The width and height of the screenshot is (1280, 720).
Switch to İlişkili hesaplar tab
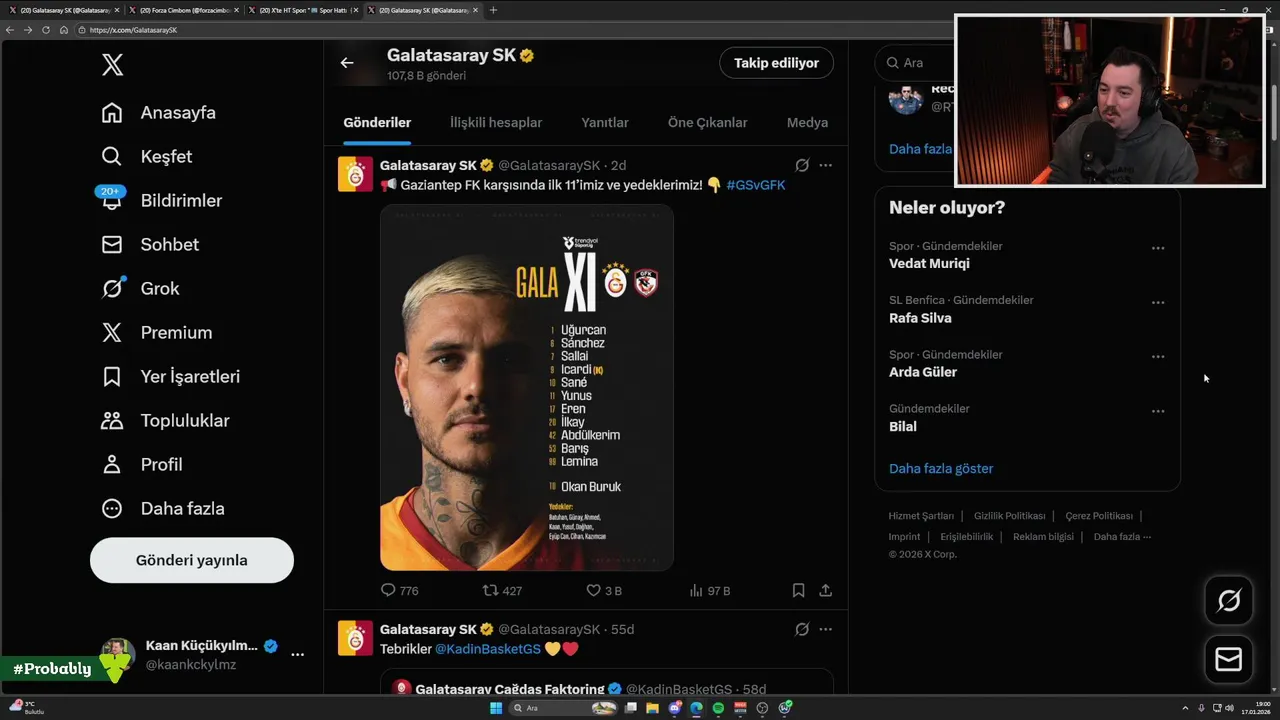pos(496,123)
